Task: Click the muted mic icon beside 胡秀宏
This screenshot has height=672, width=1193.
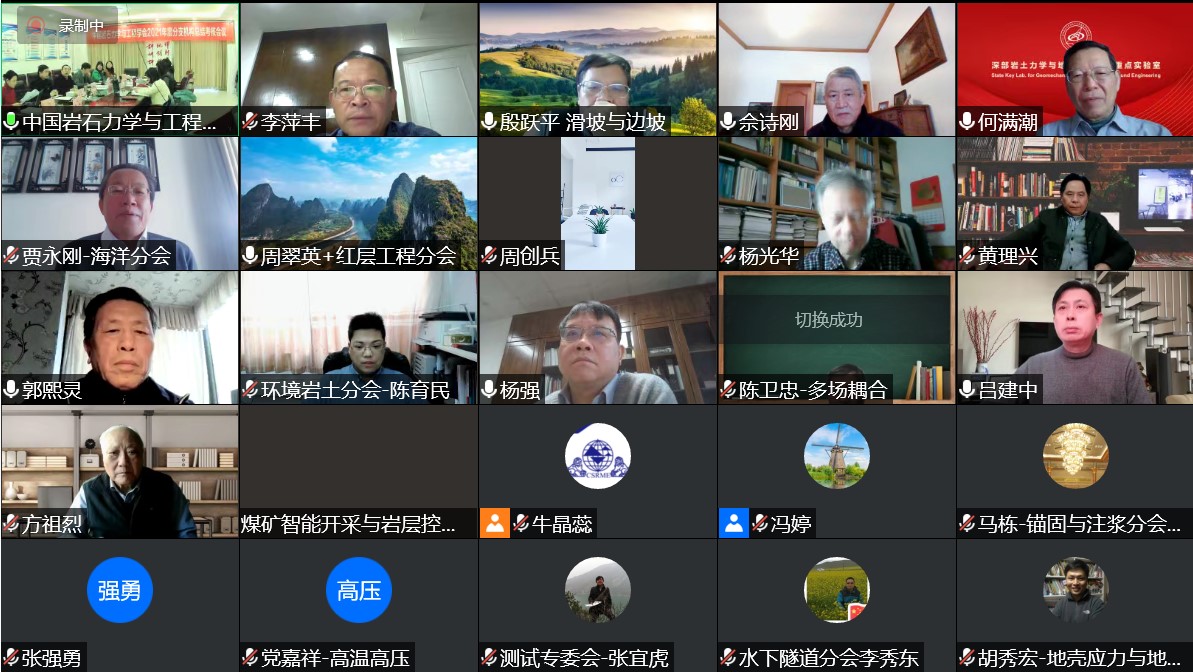Action: [968, 658]
